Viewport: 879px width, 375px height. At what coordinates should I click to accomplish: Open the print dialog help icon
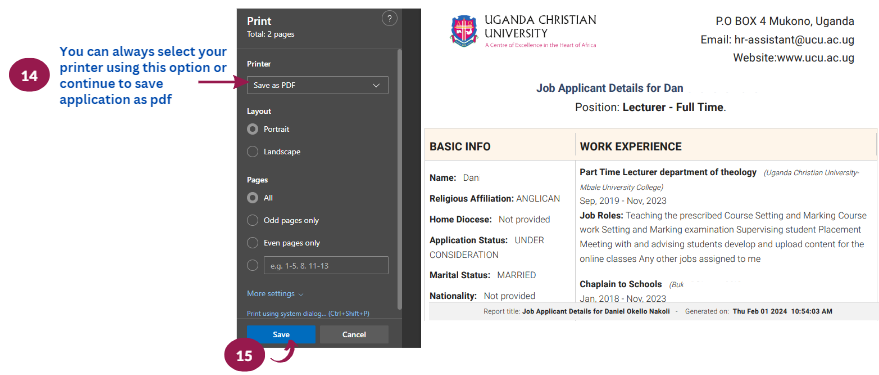(390, 18)
